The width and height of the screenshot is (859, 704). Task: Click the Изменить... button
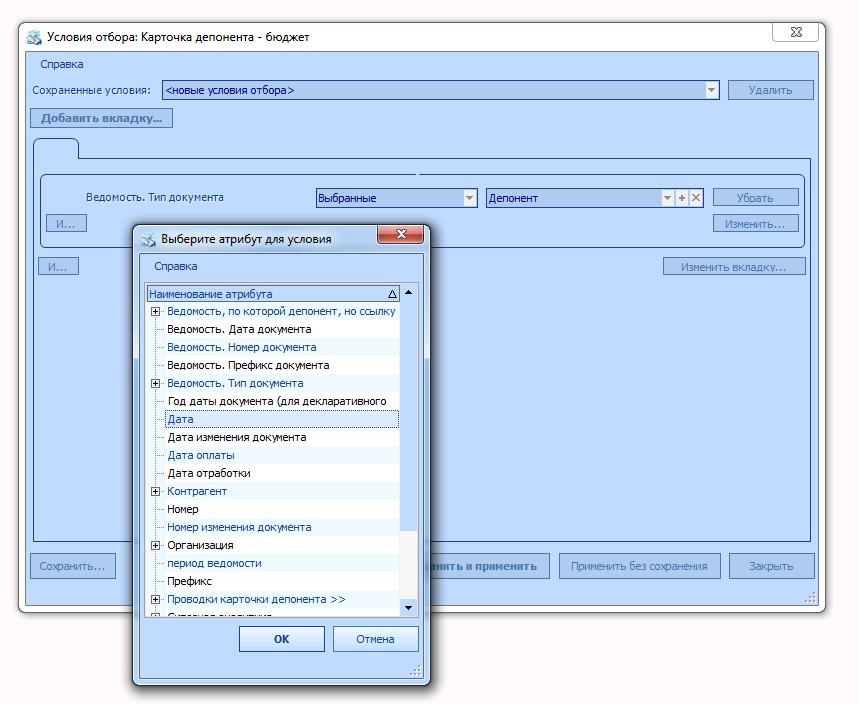point(755,224)
